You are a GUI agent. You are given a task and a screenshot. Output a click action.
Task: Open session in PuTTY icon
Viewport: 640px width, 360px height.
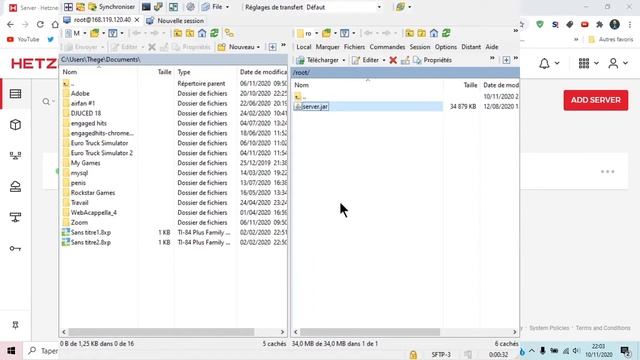[158, 7]
